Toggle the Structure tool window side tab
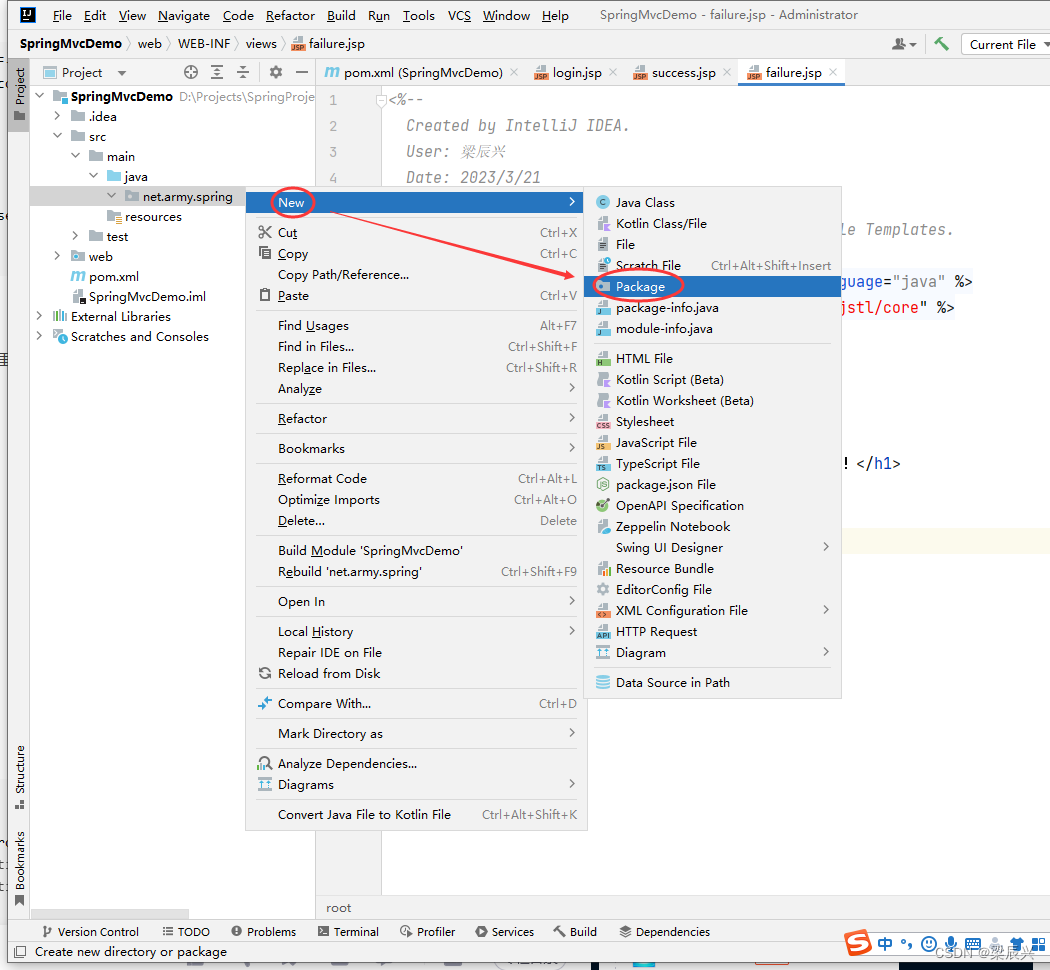Viewport: 1050px width, 970px height. (19, 777)
